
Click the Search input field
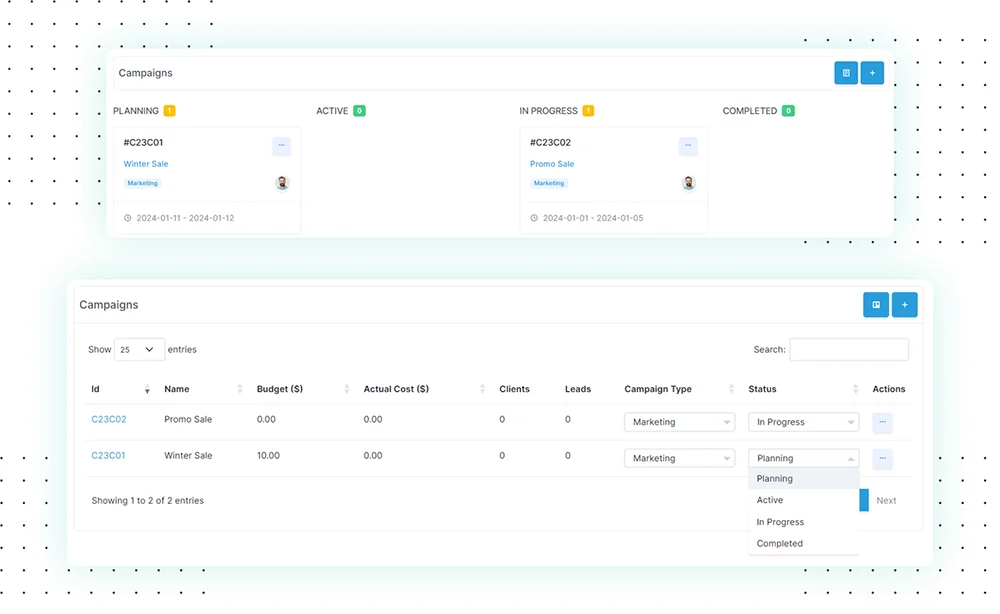tap(848, 350)
